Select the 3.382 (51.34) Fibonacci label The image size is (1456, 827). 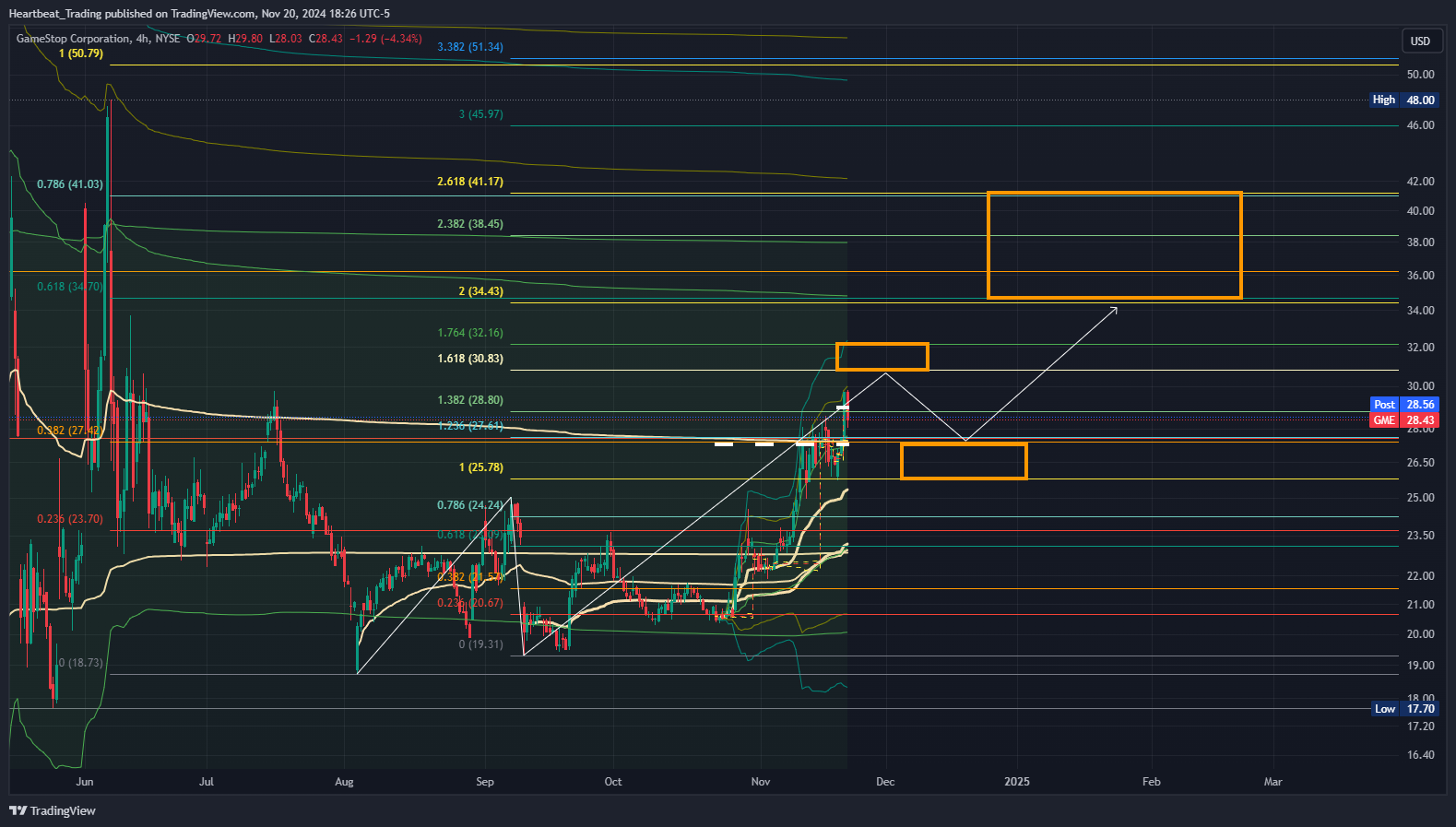point(470,47)
